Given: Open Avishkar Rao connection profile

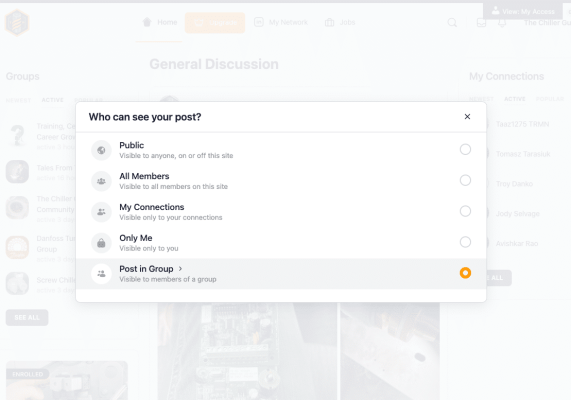Looking at the screenshot, I should pyautogui.click(x=517, y=244).
